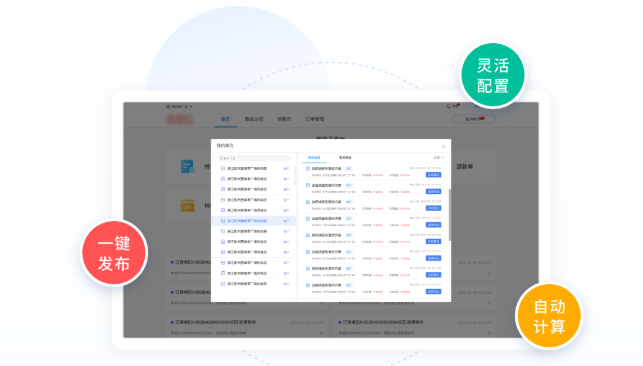The height and width of the screenshot is (366, 643).
Task: Click the store icon of the first unit in the list
Action: (x=223, y=168)
